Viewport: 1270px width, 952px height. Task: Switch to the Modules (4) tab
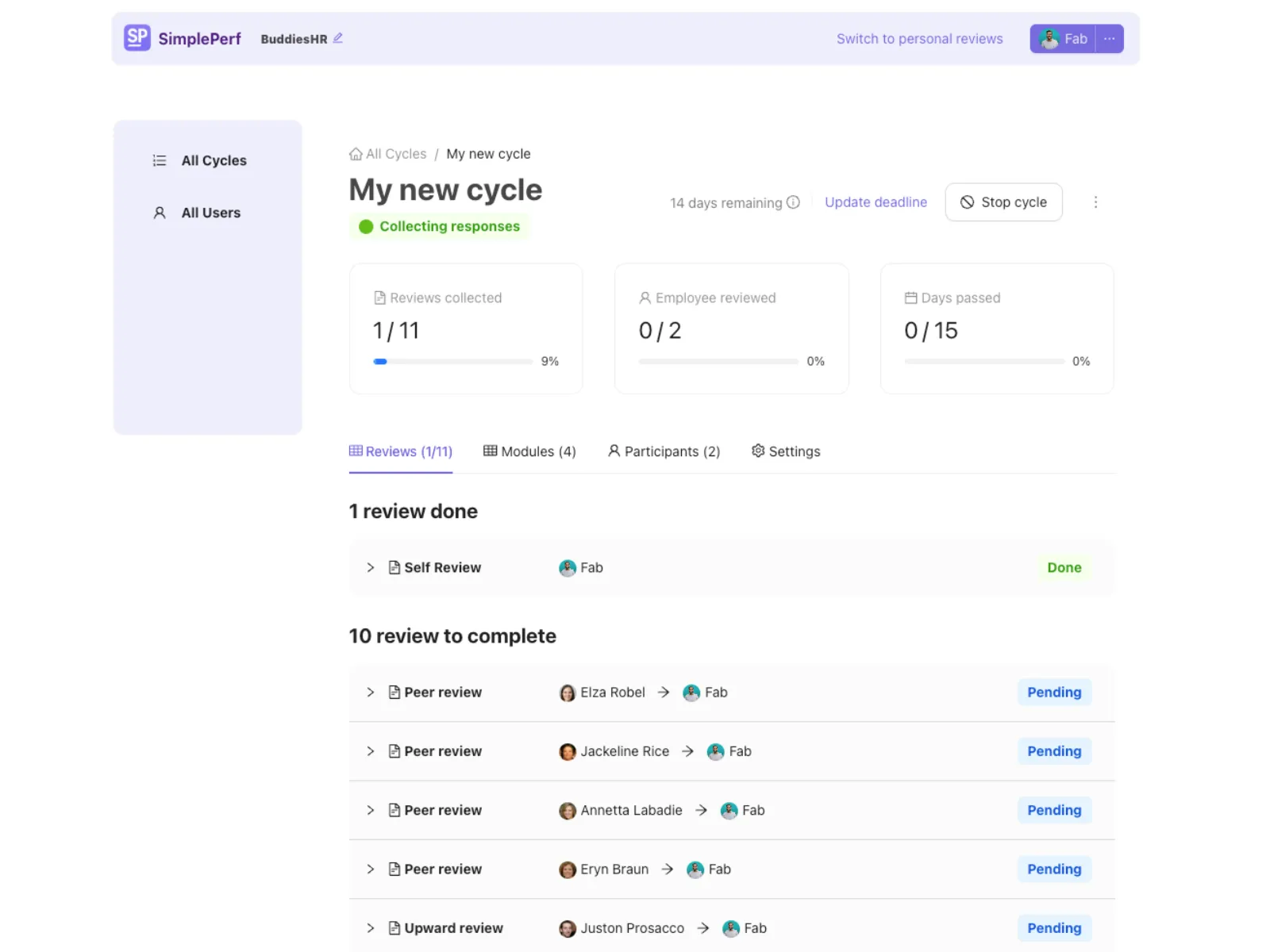coord(529,451)
